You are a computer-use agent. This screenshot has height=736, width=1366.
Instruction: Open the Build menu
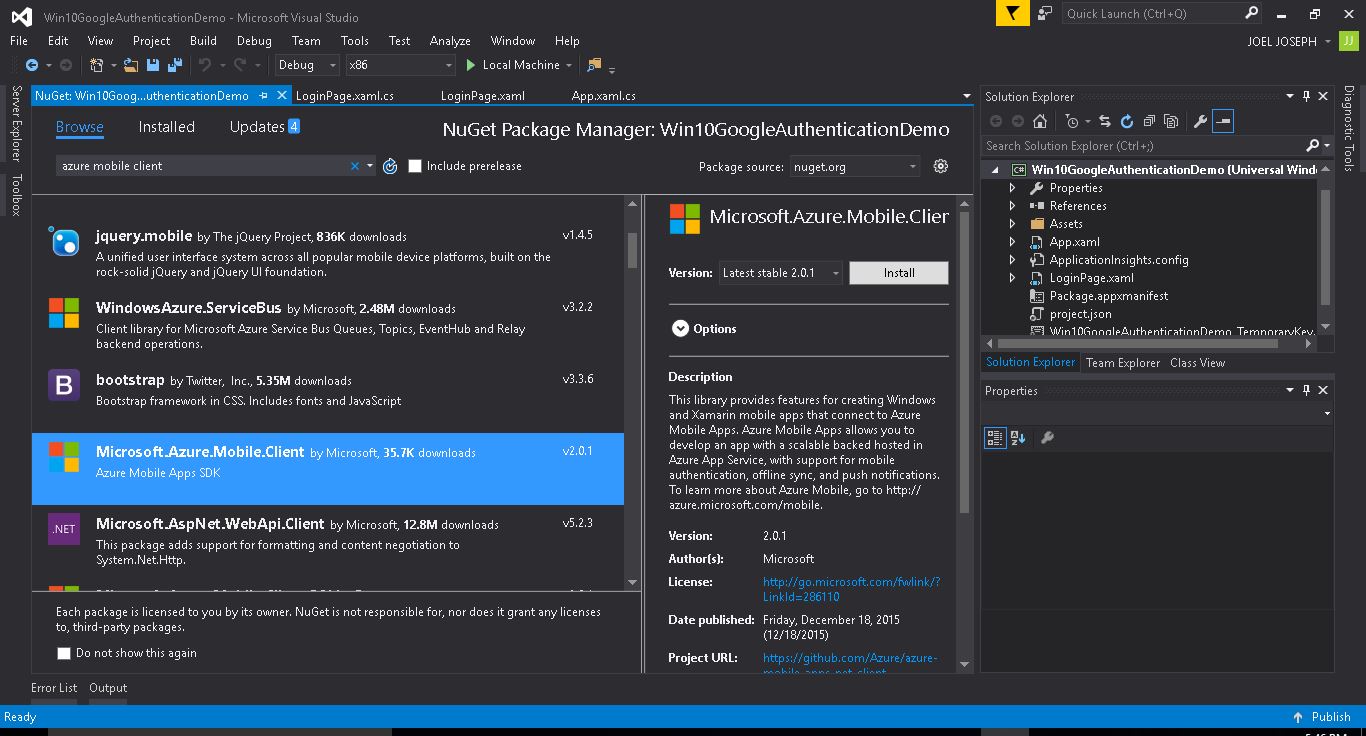[x=203, y=41]
